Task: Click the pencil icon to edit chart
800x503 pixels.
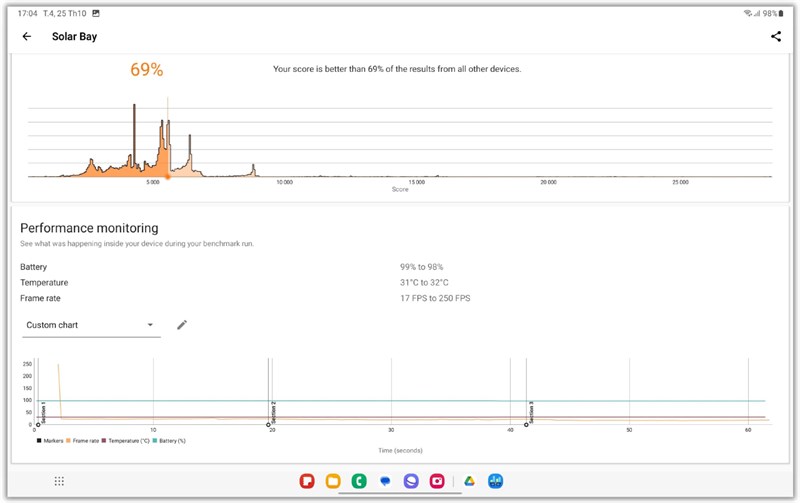Action: pos(182,325)
